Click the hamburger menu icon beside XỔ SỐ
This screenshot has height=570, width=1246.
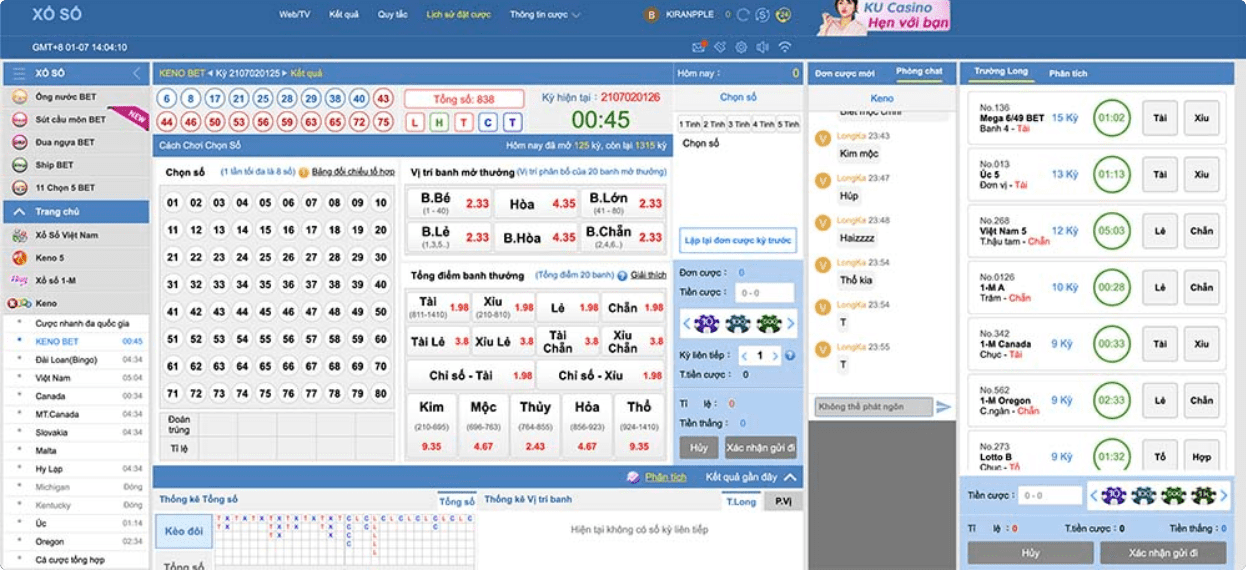pos(19,73)
